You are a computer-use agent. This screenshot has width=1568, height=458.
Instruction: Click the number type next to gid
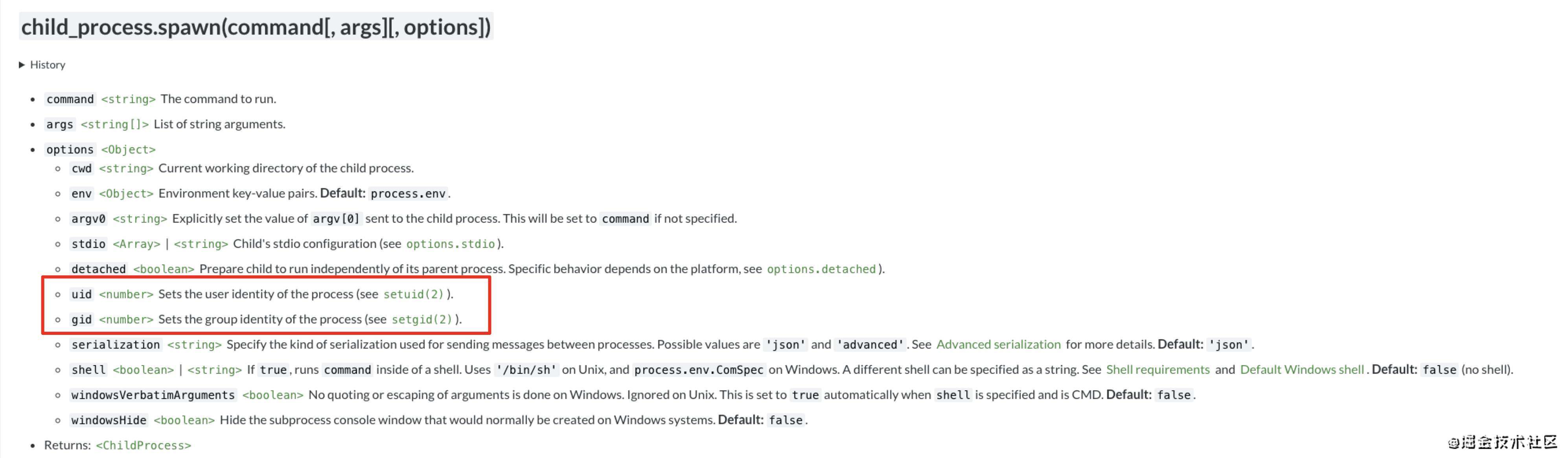coord(126,320)
